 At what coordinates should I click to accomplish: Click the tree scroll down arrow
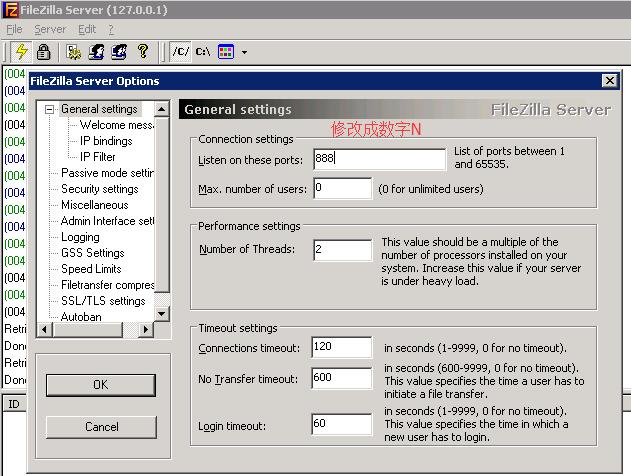pos(162,313)
